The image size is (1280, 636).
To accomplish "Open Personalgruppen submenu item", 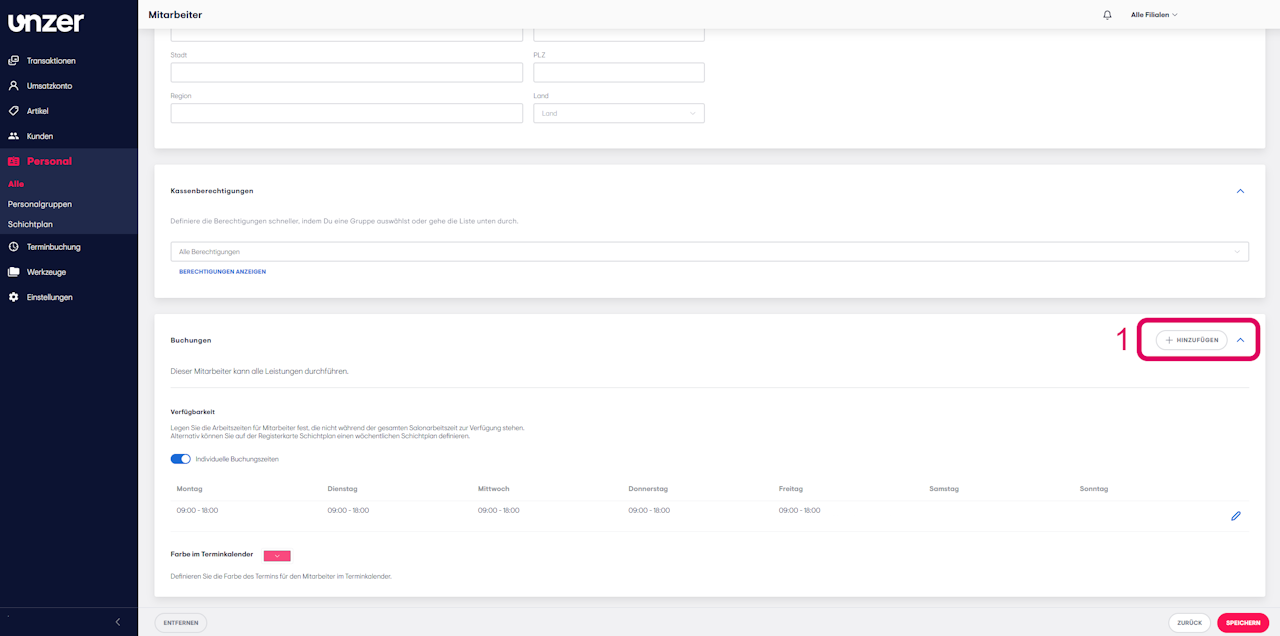I will tap(40, 204).
